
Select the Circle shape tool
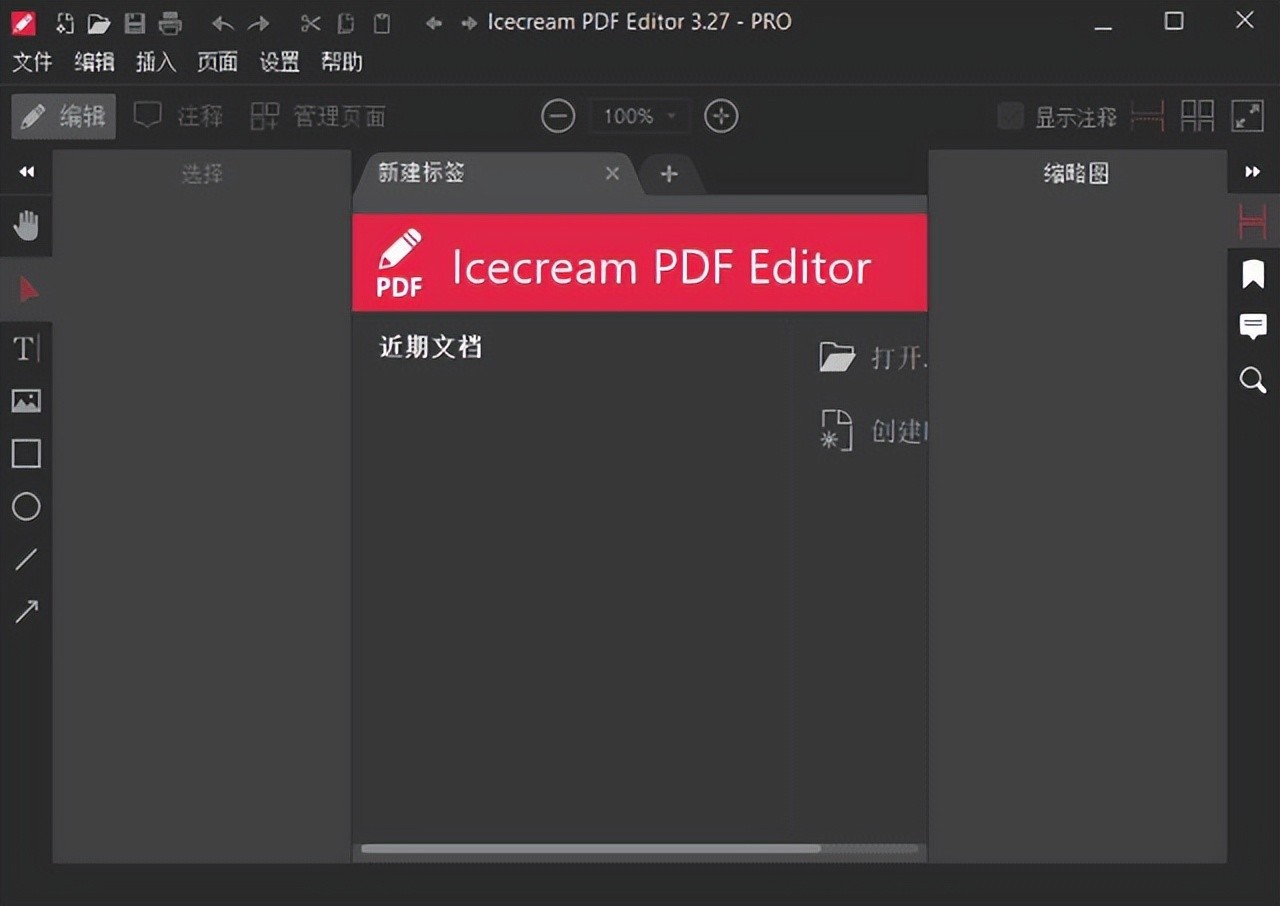26,507
